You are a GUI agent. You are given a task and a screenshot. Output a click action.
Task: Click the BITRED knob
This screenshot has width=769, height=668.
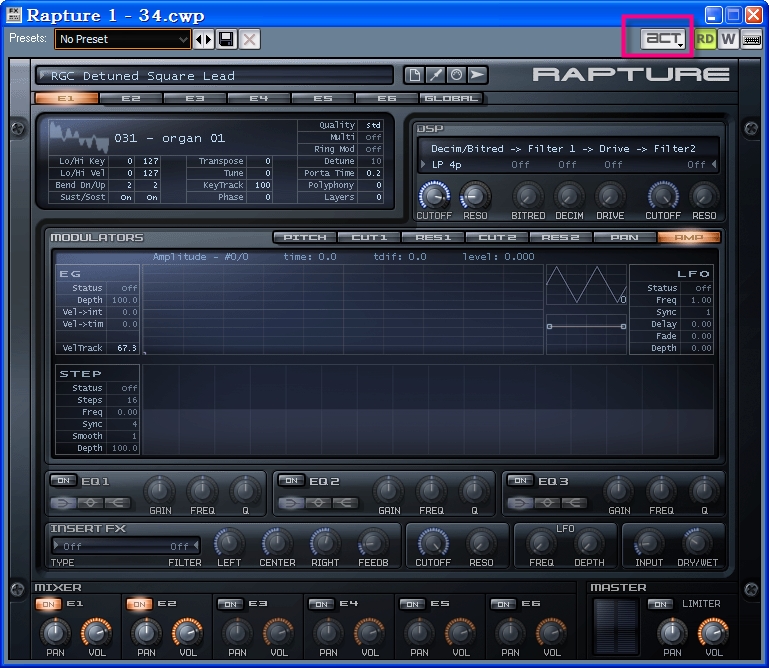528,196
